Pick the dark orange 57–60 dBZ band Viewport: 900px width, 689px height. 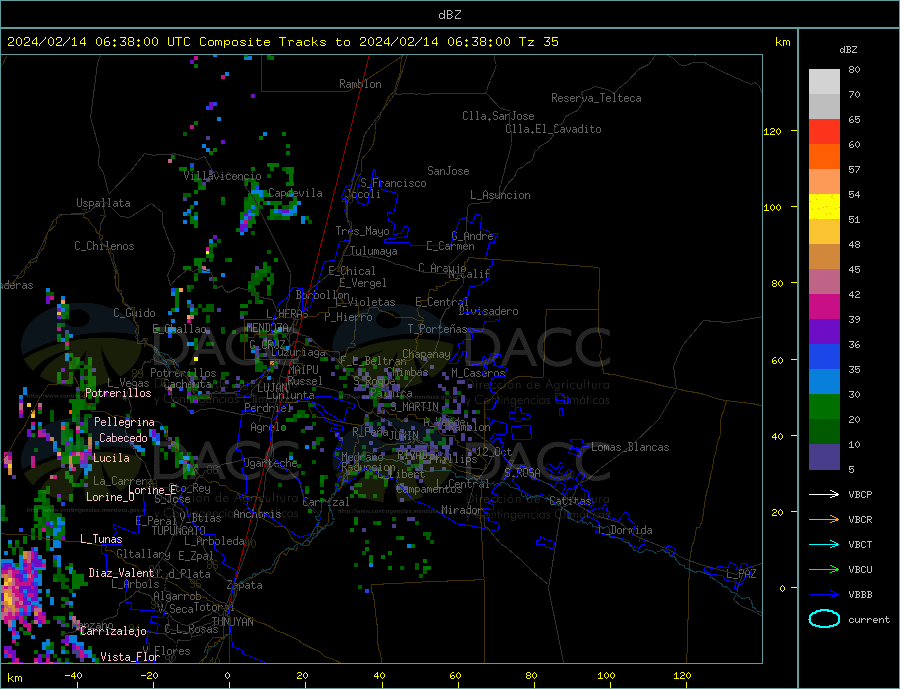tap(824, 157)
